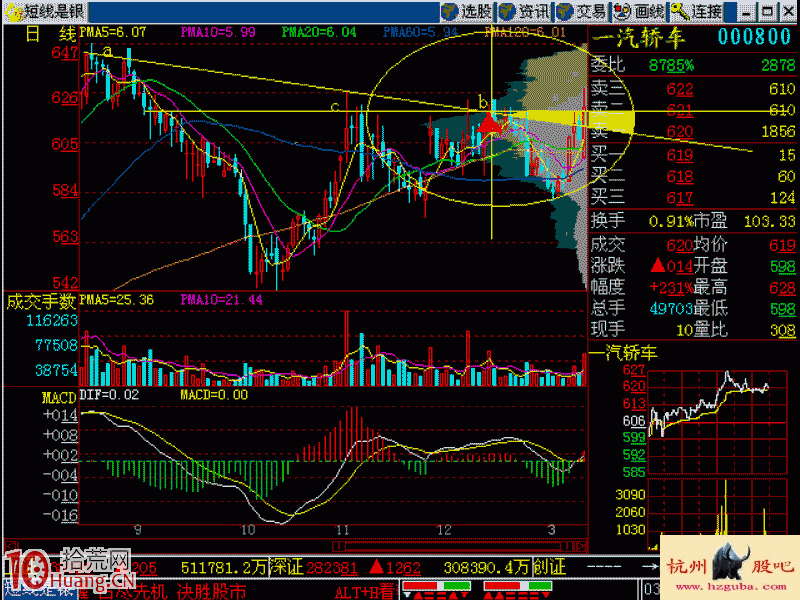Click the first red-green ratio bar in status bar
This screenshot has height=600, width=800.
tap(437, 586)
